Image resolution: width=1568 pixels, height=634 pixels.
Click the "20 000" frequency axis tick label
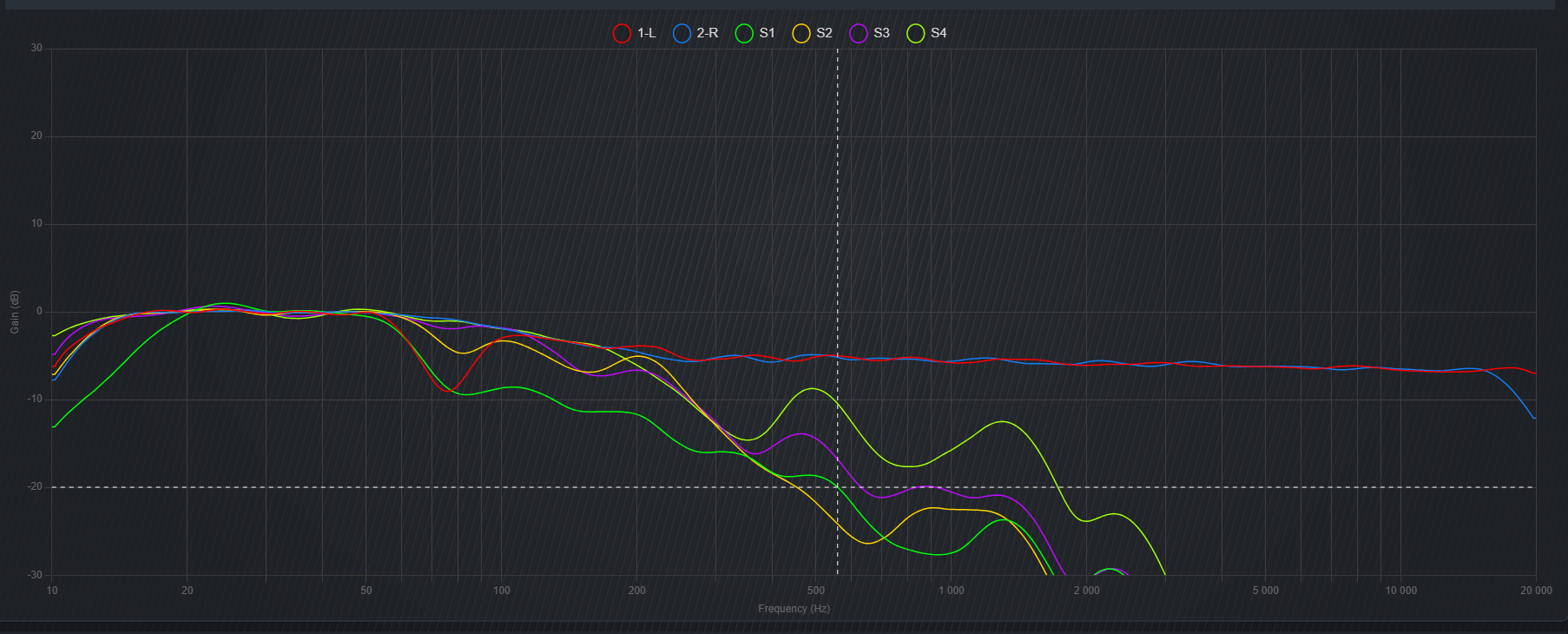coord(1537,591)
